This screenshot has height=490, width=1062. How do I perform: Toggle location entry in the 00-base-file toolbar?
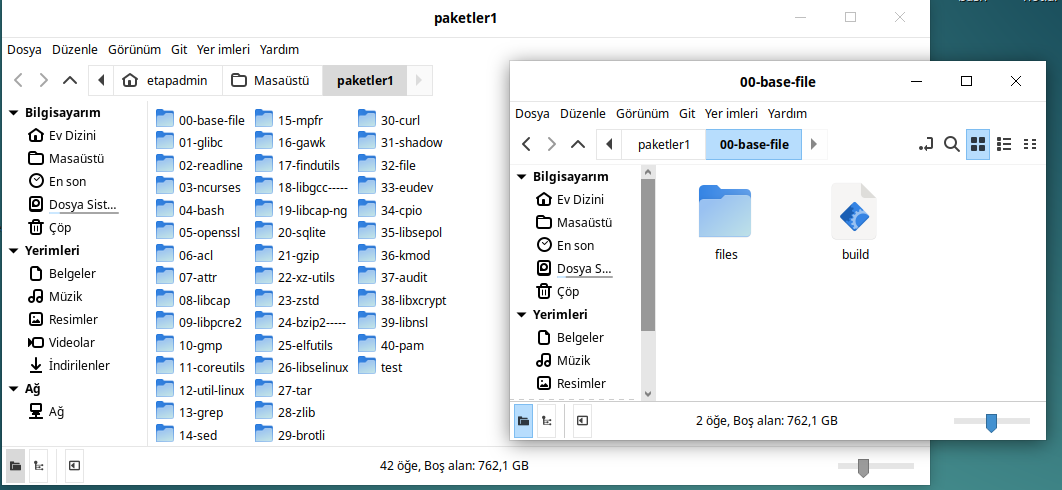click(x=926, y=145)
